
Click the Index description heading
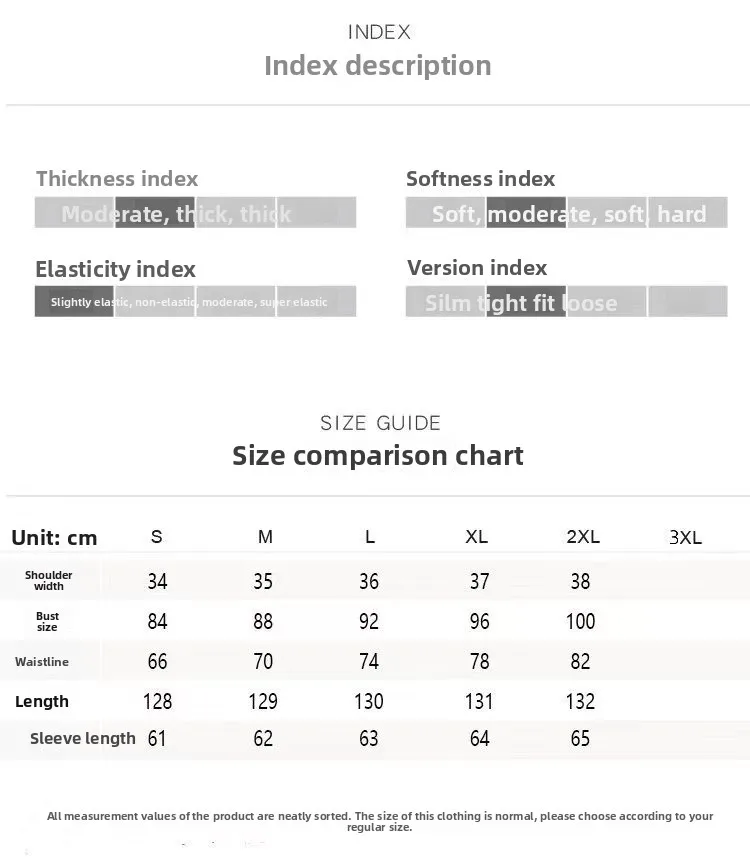click(378, 66)
